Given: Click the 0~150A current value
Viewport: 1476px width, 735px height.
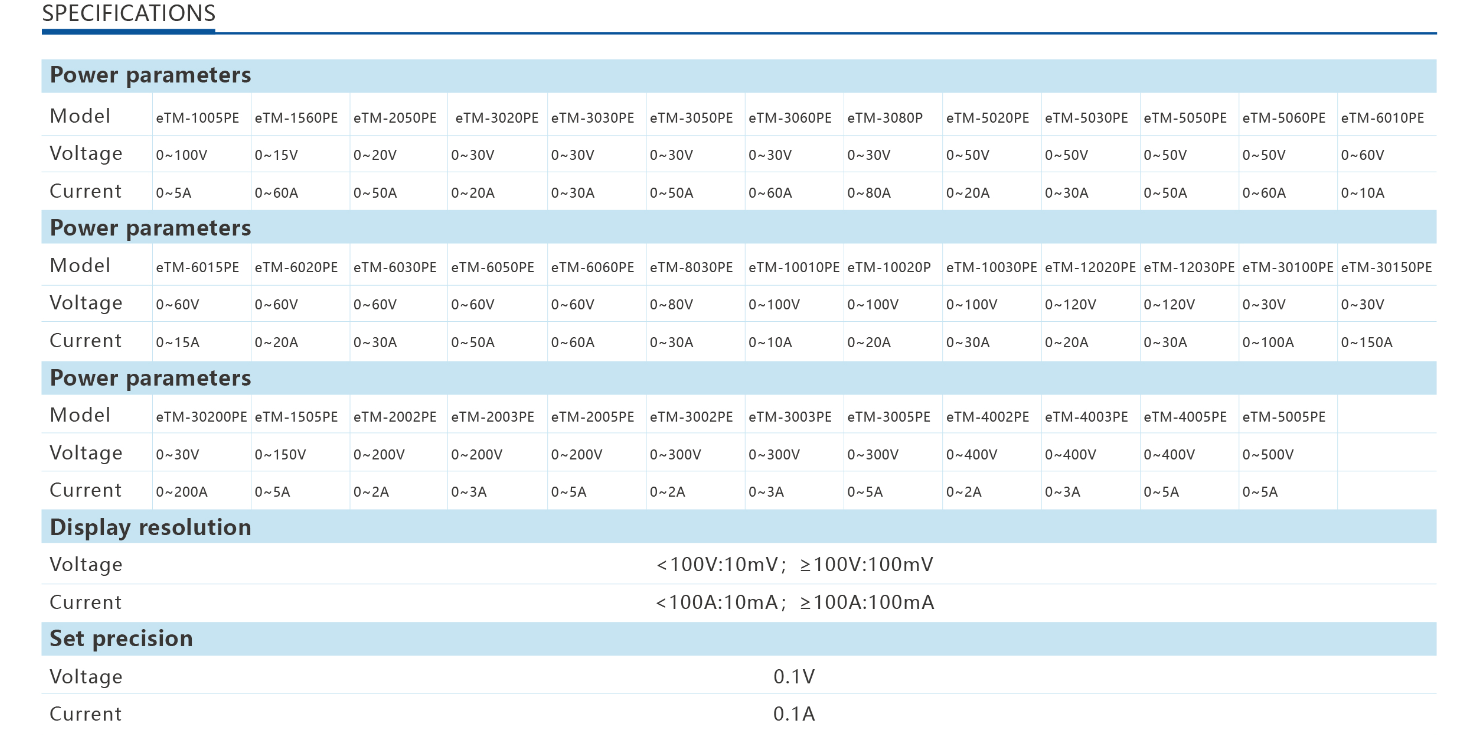Looking at the screenshot, I should pyautogui.click(x=1367, y=343).
